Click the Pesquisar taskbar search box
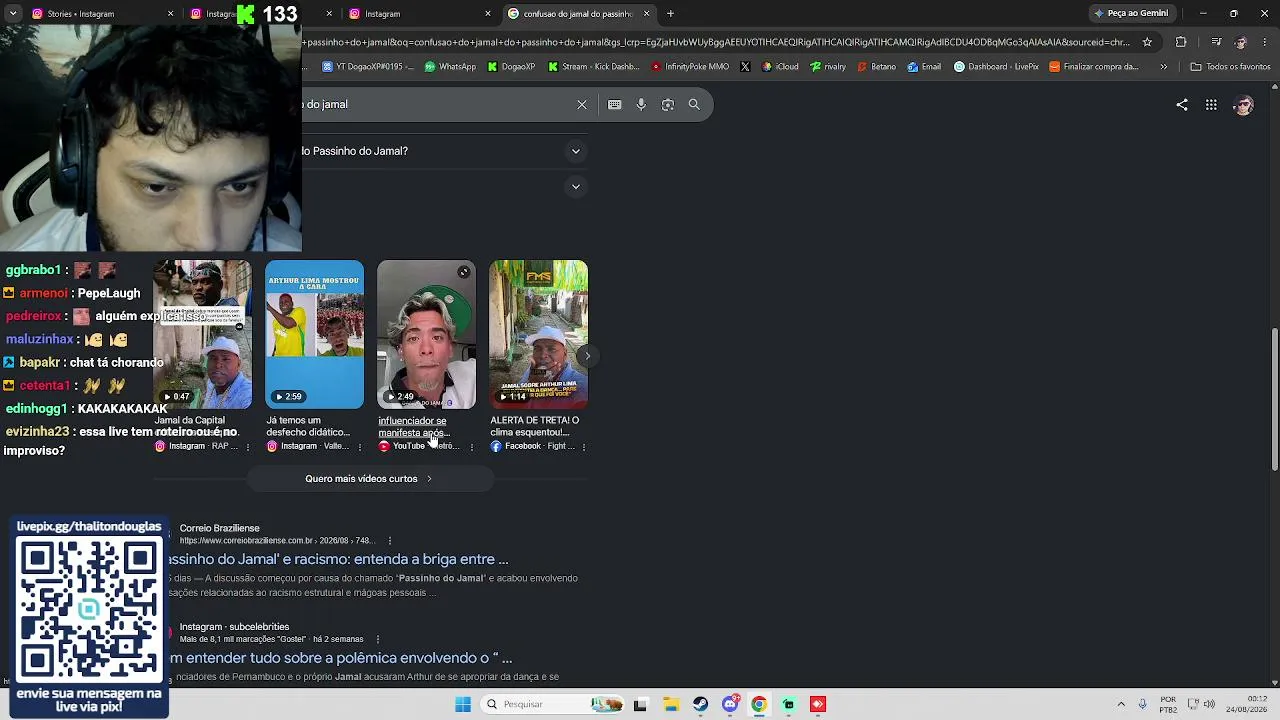The height and width of the screenshot is (720, 1280). coord(553,704)
